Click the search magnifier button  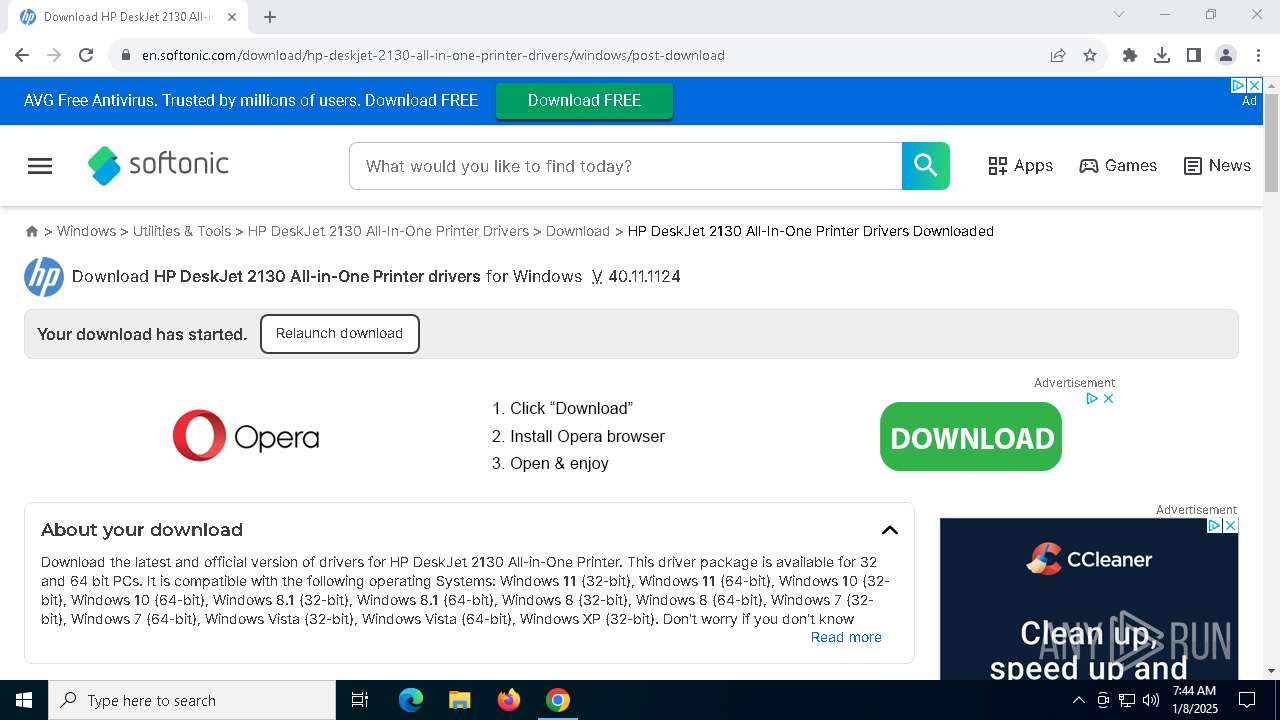(925, 166)
